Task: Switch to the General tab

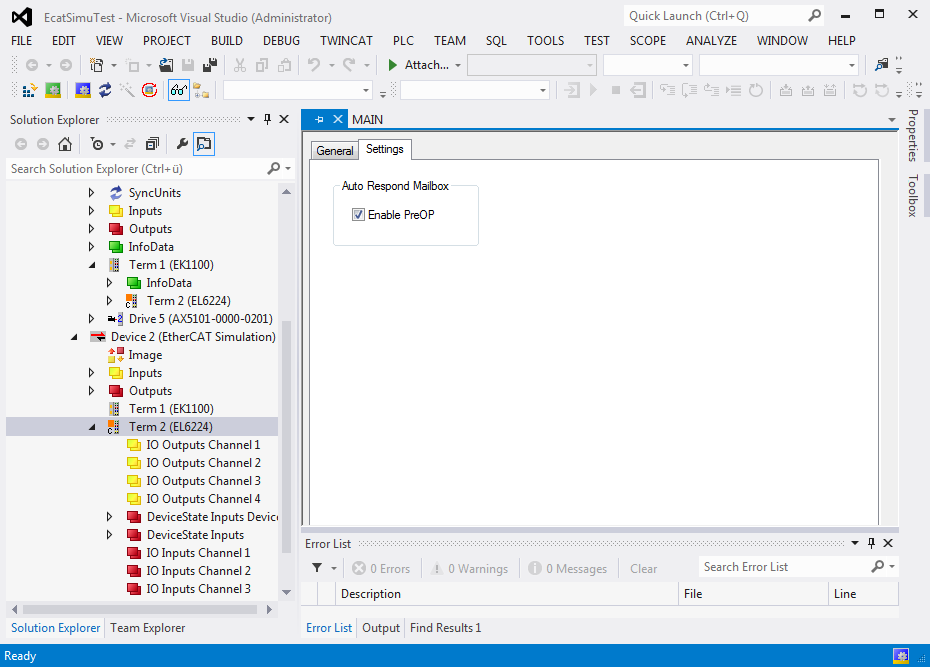Action: click(x=335, y=151)
